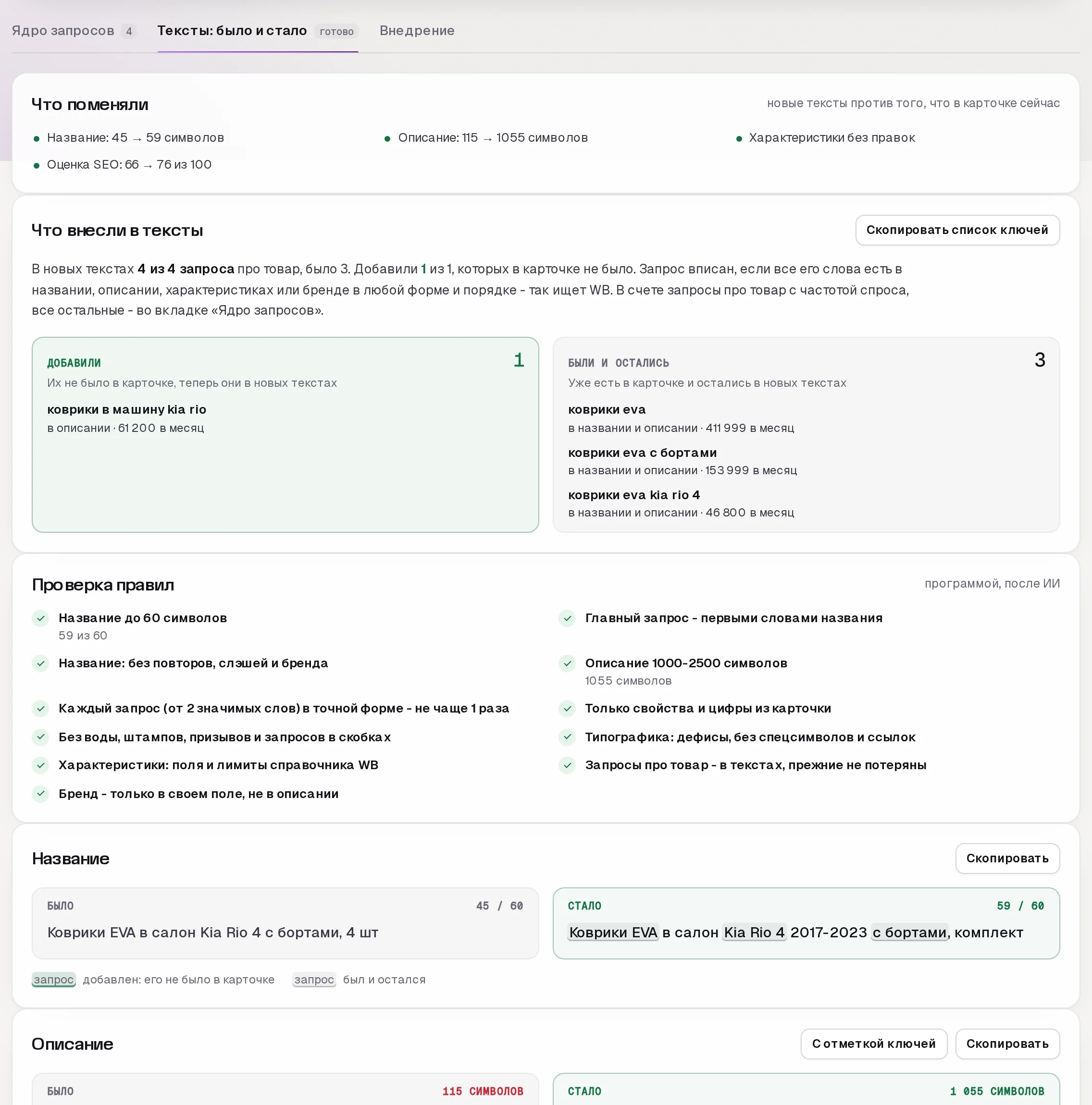Click check icon for «Описание 1000-2500 символов»
Viewport: 1092px width, 1105px height.
567,663
